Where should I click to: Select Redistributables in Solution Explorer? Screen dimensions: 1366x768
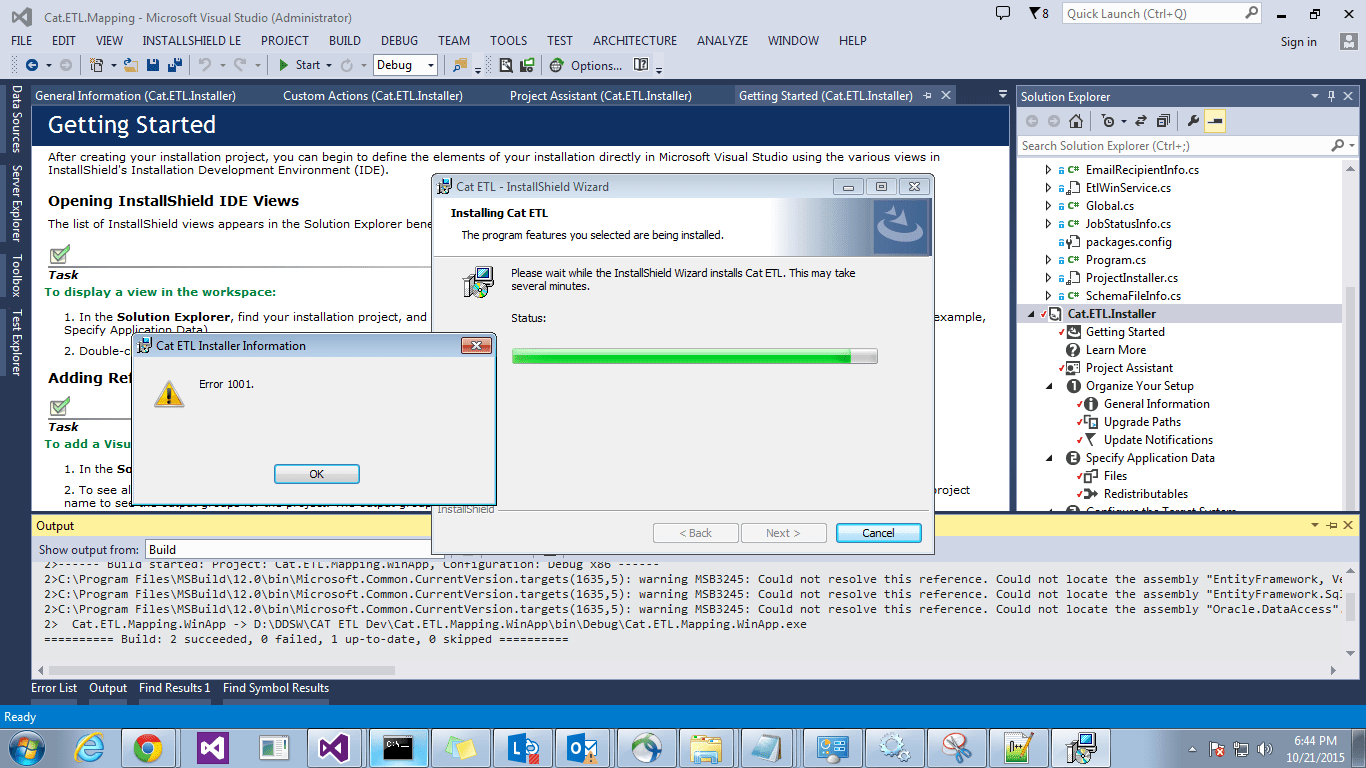coord(1146,494)
